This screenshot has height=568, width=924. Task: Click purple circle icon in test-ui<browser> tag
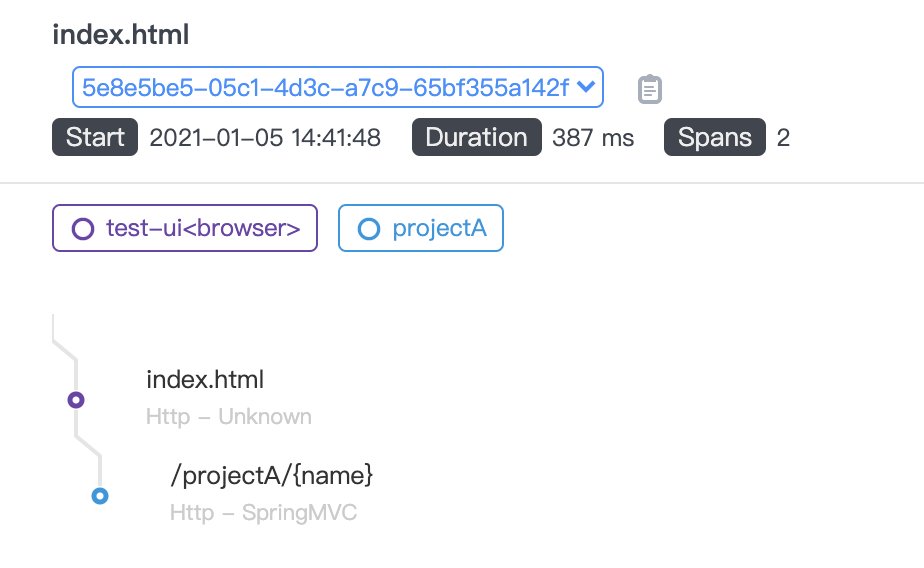point(82,228)
